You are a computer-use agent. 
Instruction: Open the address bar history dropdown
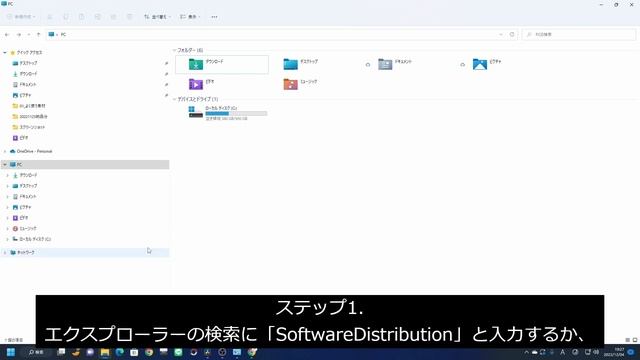pos(501,35)
